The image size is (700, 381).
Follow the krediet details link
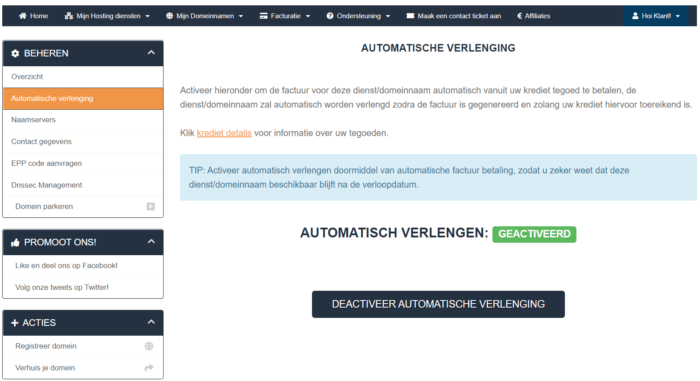pos(224,133)
